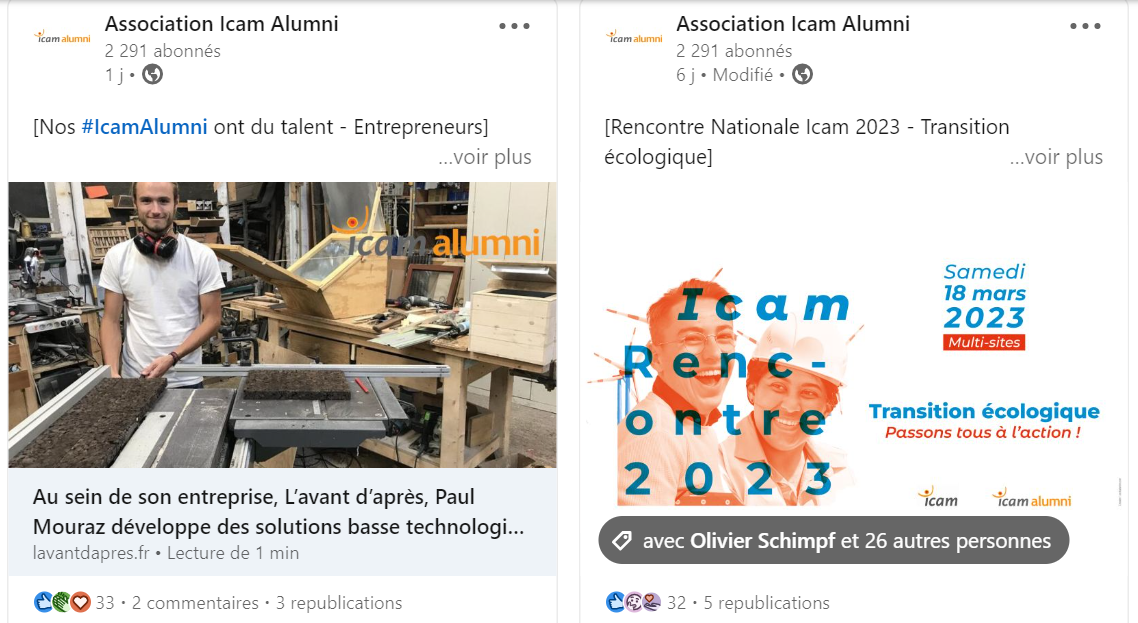Open the lavantdapres.fr article link preview
This screenshot has width=1138, height=623.
click(x=280, y=524)
